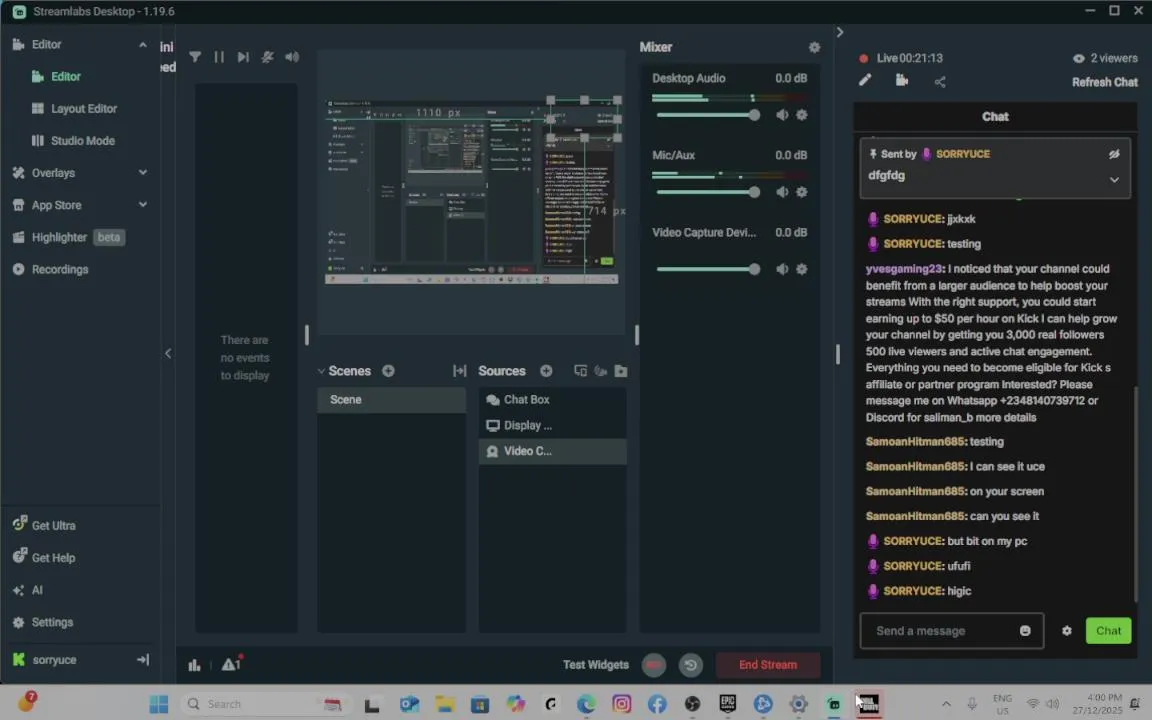Open Windows Start menu
The height and width of the screenshot is (720, 1152).
[159, 704]
